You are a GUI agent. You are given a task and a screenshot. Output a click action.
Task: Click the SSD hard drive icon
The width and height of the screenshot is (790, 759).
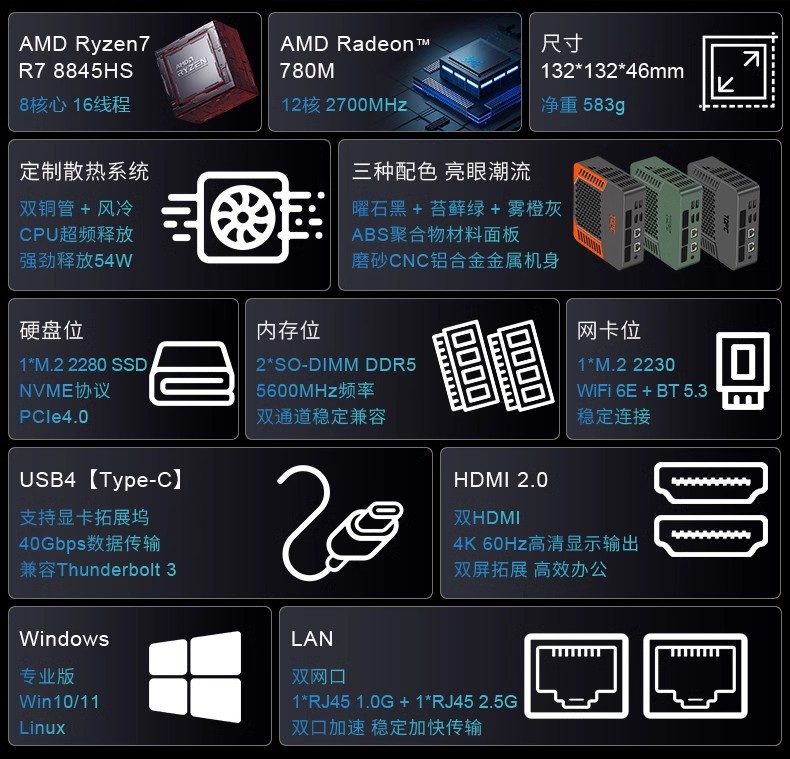192,373
